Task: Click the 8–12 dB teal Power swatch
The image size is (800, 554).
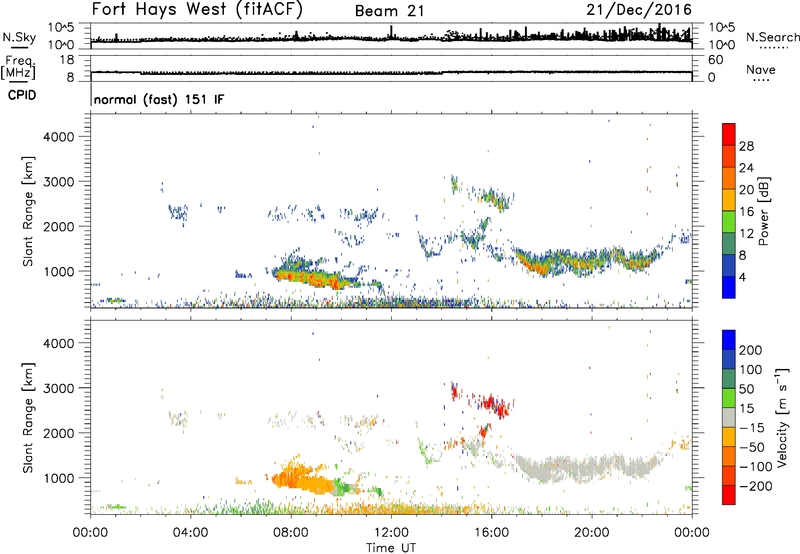Action: pyautogui.click(x=729, y=243)
